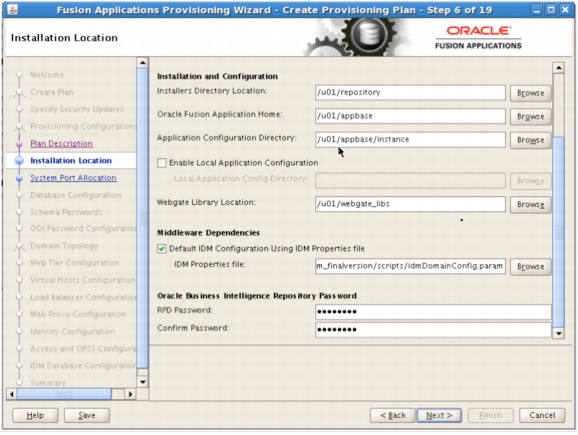This screenshot has width=578, height=435.
Task: Click the Java icon in the title bar
Action: (x=12, y=9)
